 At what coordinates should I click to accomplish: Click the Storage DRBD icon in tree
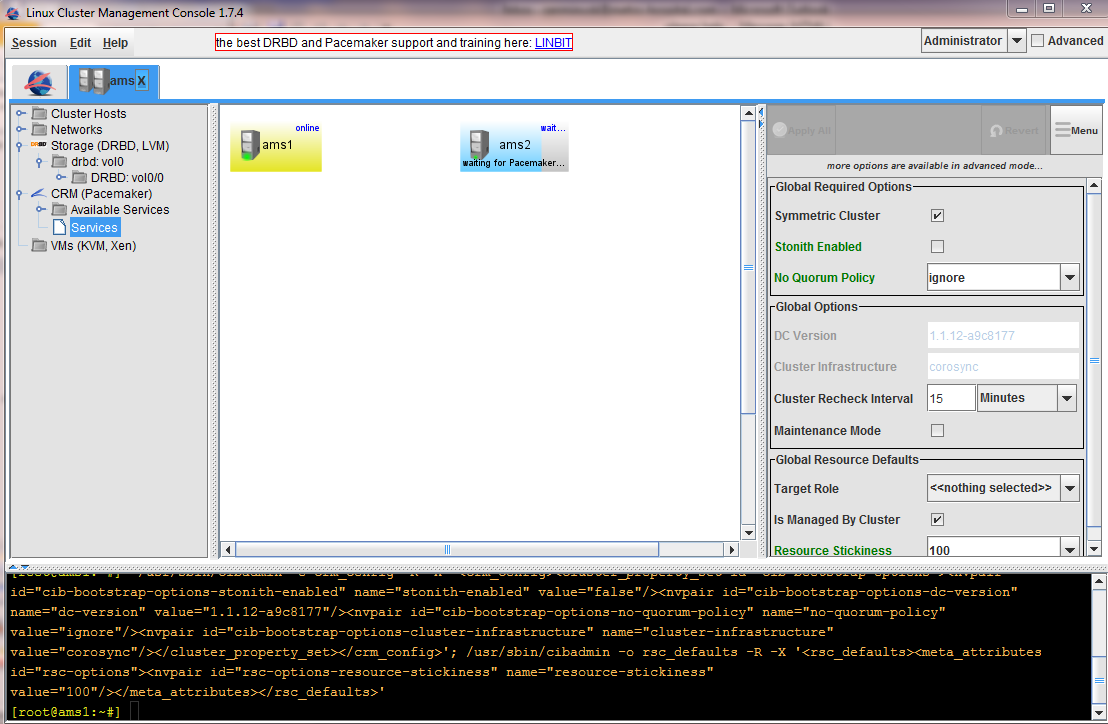coord(39,146)
